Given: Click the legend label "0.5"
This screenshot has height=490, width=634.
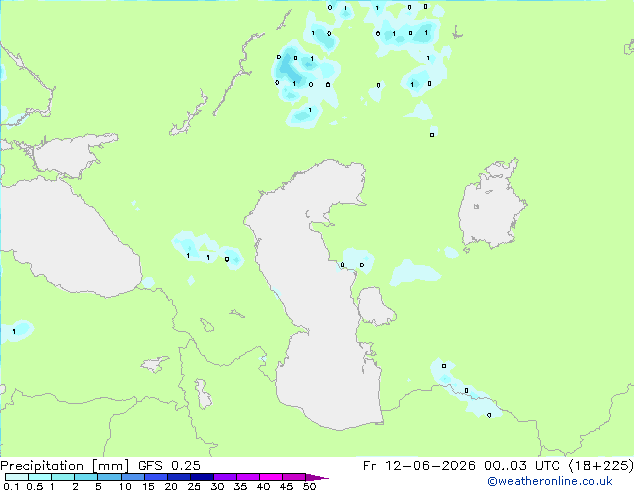Looking at the screenshot, I should (34, 486).
